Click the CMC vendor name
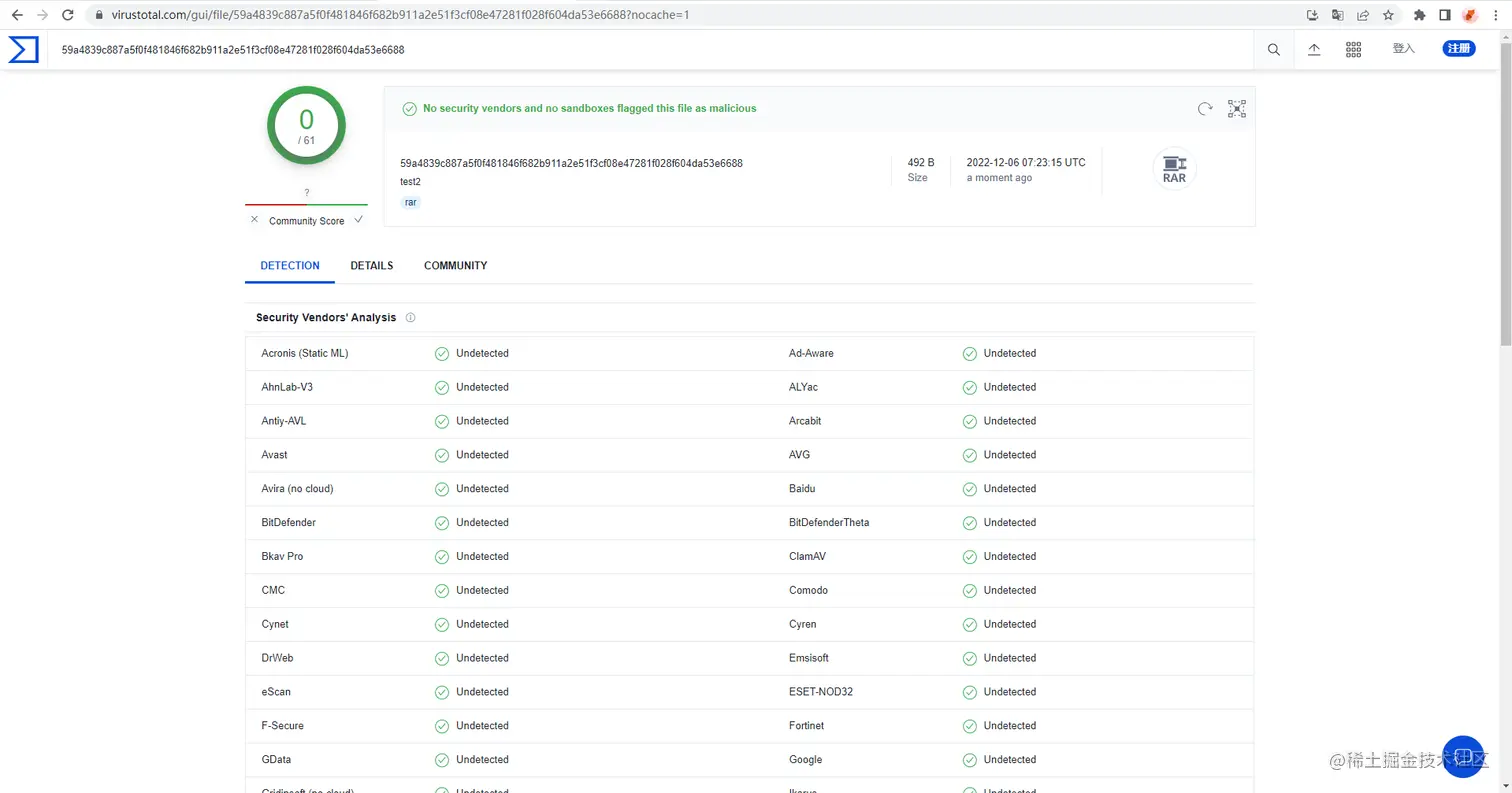The image size is (1512, 793). pos(273,590)
